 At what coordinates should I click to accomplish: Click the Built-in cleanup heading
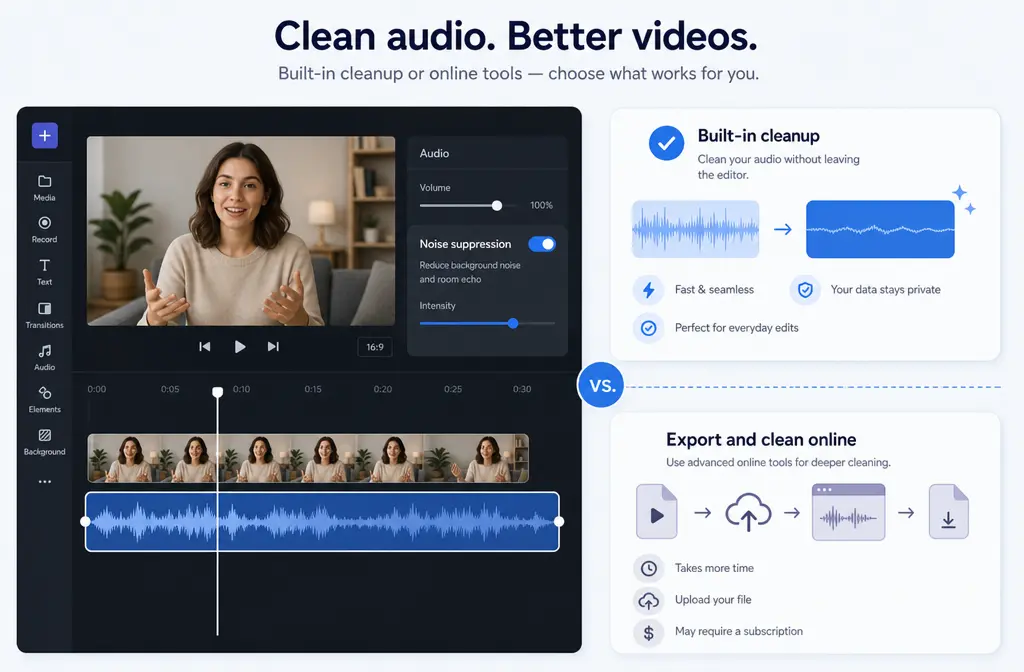click(x=758, y=136)
